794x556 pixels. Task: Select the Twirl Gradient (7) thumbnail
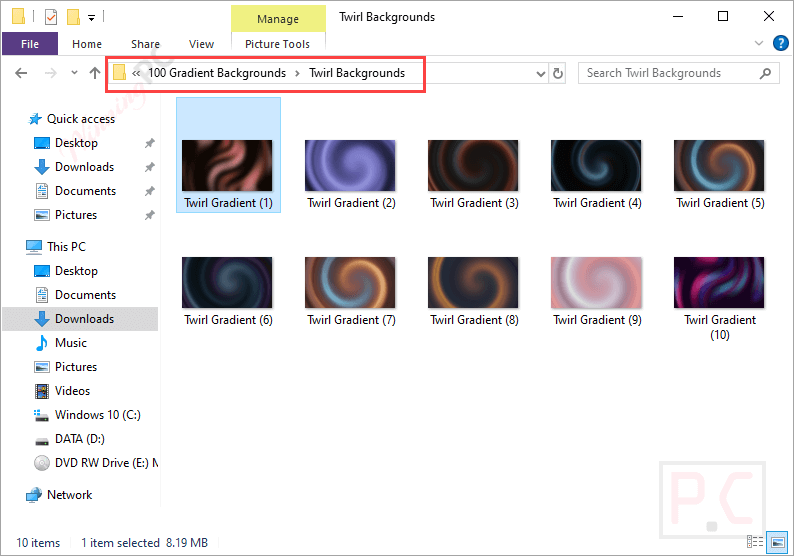[350, 283]
